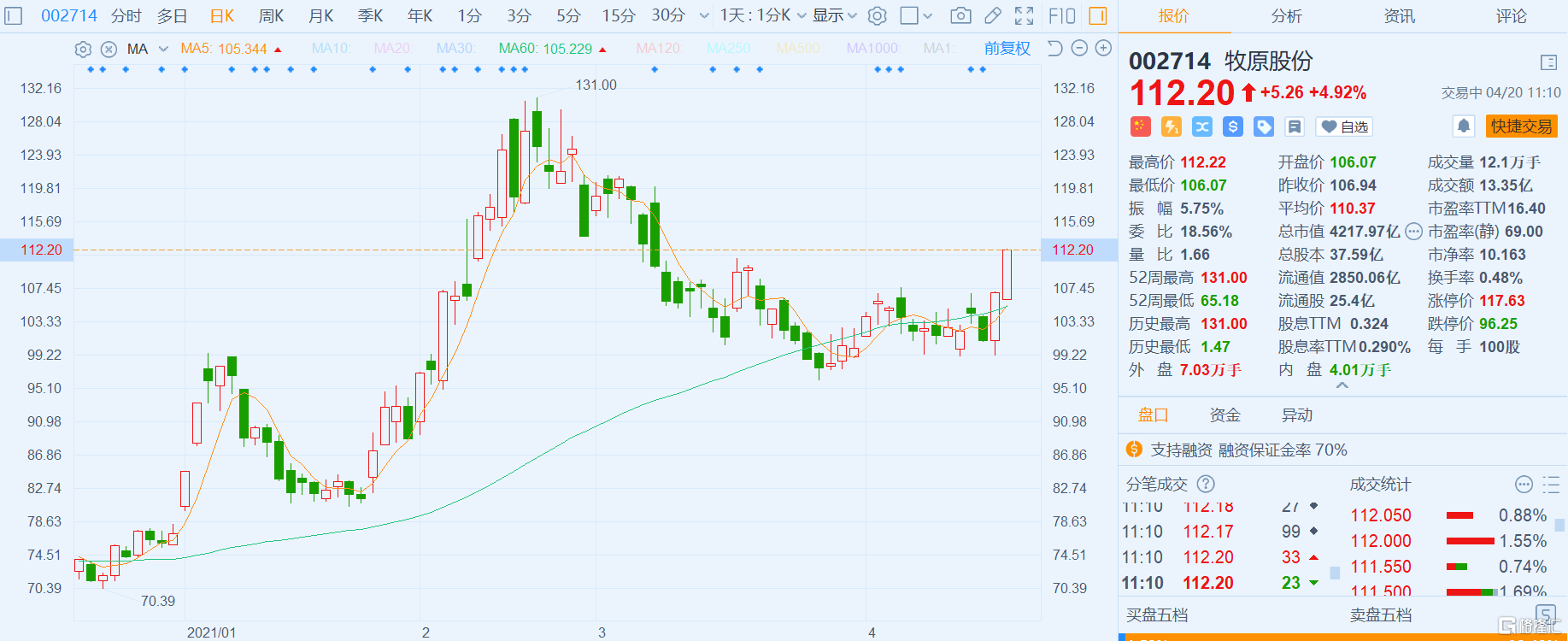The height and width of the screenshot is (641, 1568).
Task: Open the 前复权 adjustment dropdown
Action: 1007,49
